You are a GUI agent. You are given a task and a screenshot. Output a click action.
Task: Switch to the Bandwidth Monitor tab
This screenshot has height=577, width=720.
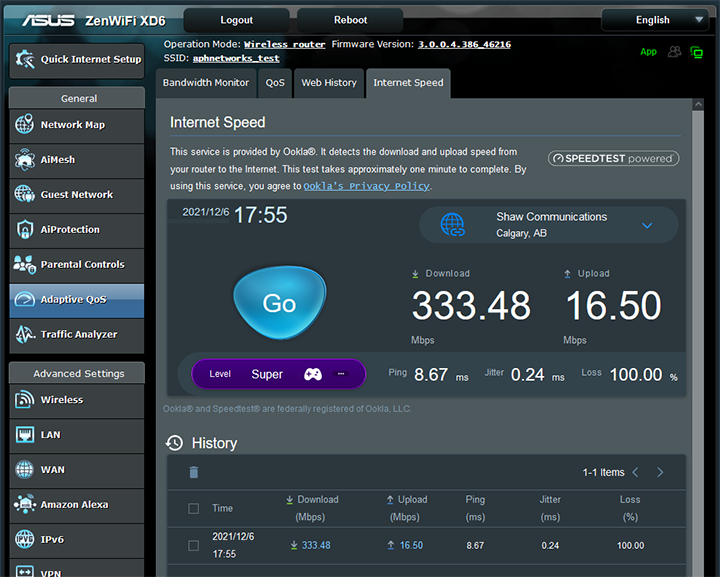(206, 83)
